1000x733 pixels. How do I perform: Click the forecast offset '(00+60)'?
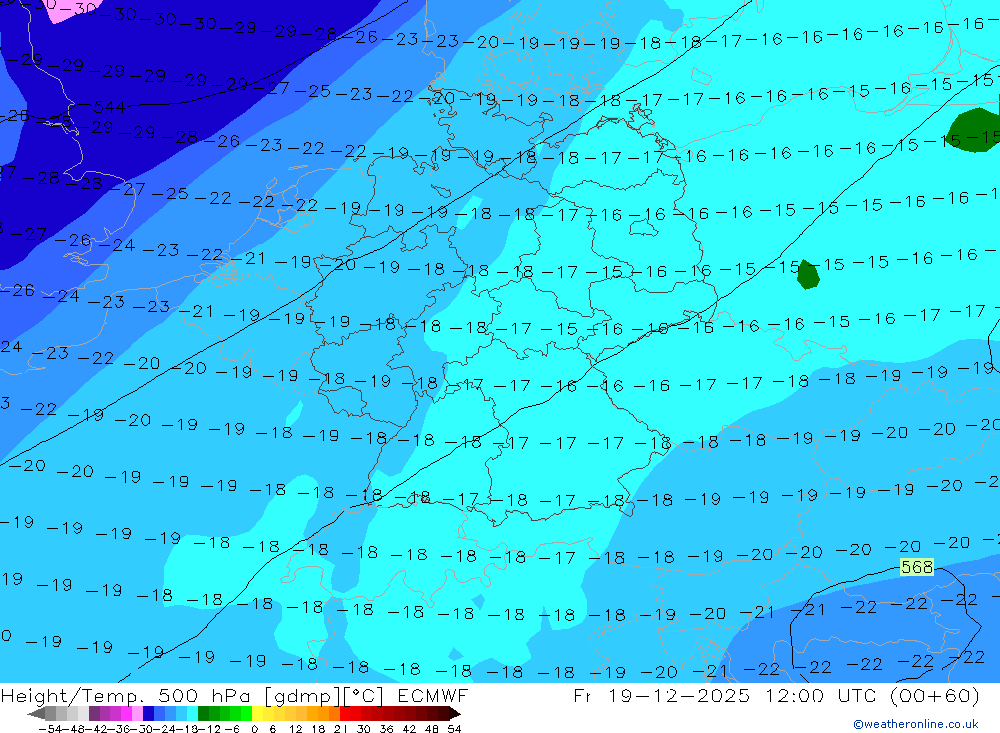point(935,695)
